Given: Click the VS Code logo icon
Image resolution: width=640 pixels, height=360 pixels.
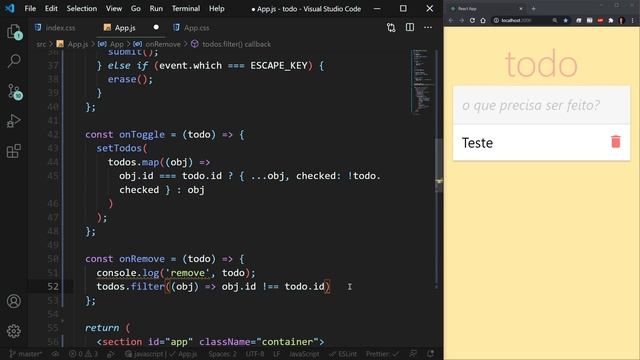Looking at the screenshot, I should 10,8.
